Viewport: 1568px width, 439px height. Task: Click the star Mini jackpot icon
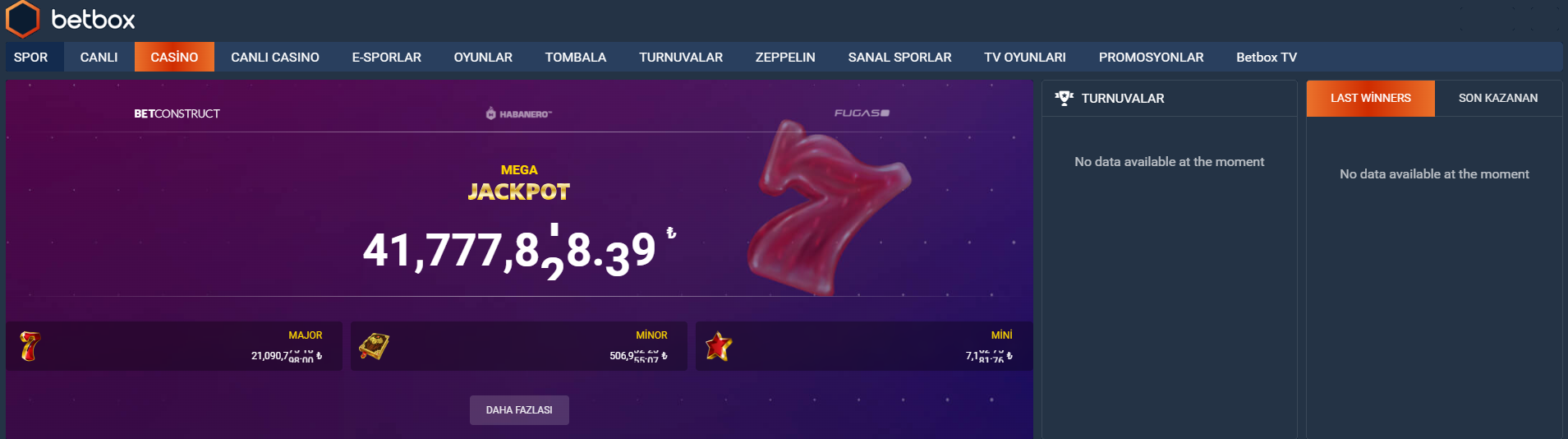719,347
